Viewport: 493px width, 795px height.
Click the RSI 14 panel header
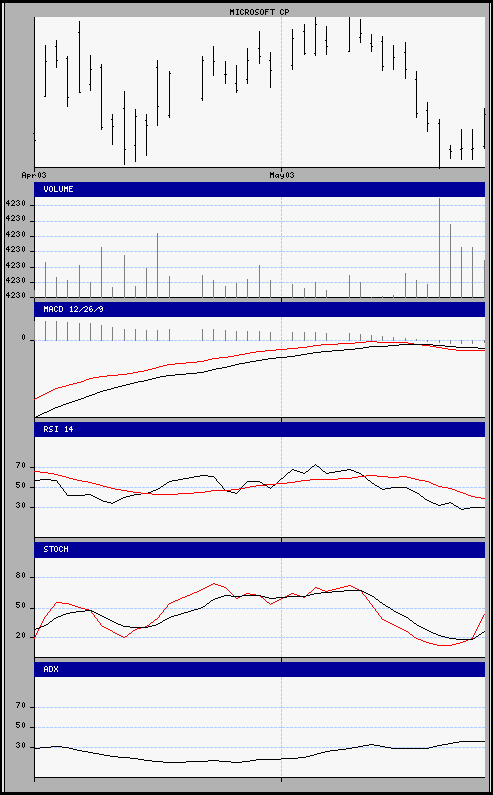(x=259, y=429)
